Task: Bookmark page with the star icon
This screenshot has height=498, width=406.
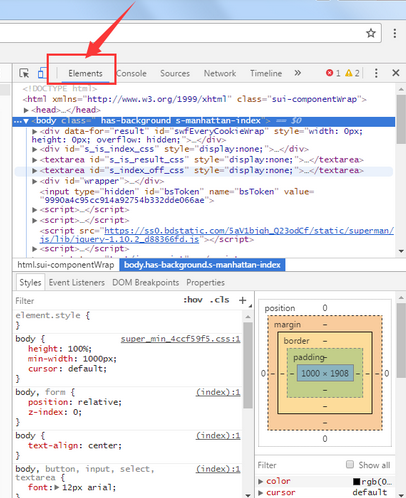Action: tap(371, 33)
